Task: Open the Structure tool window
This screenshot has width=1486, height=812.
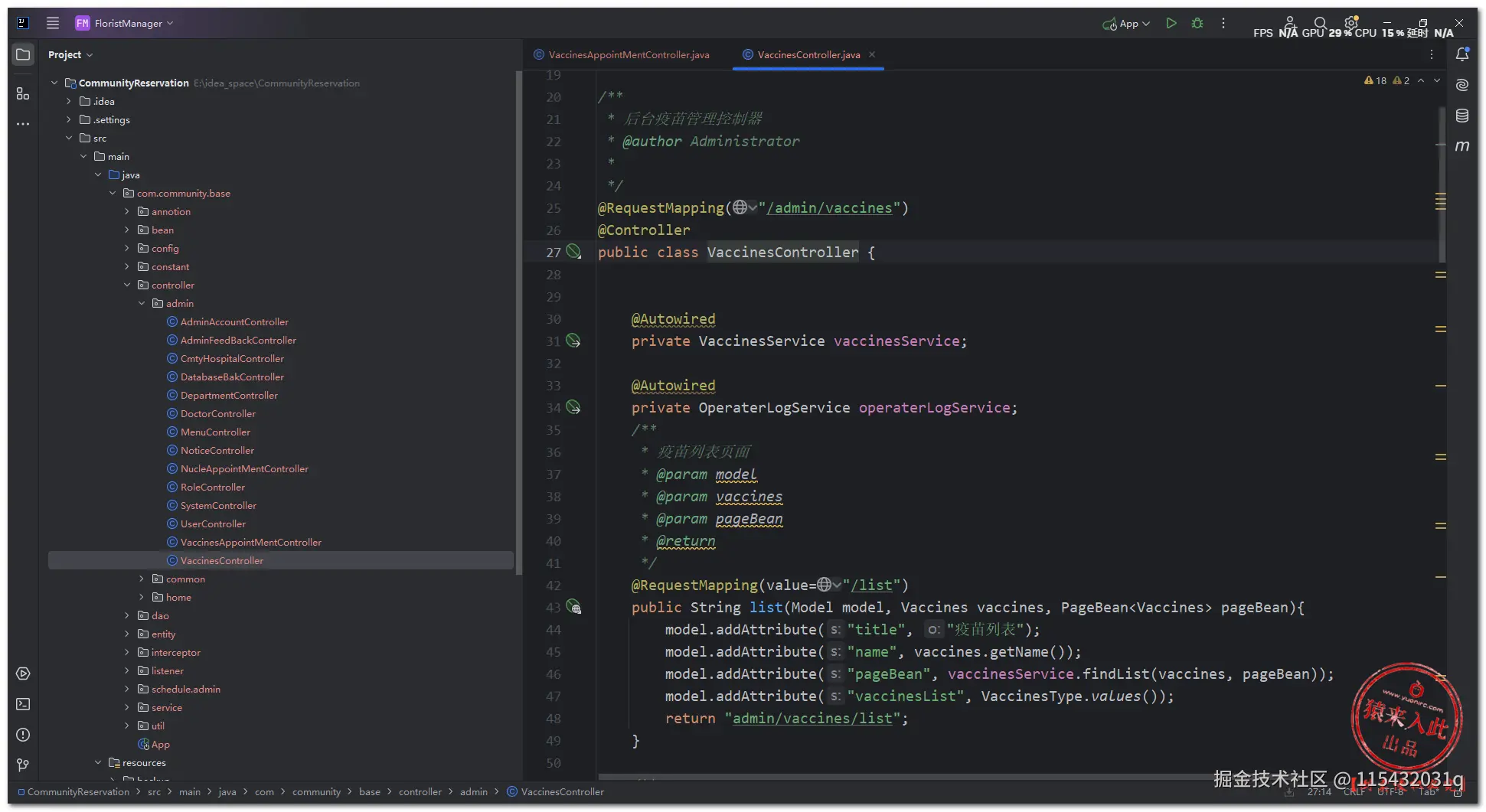Action: pos(23,93)
